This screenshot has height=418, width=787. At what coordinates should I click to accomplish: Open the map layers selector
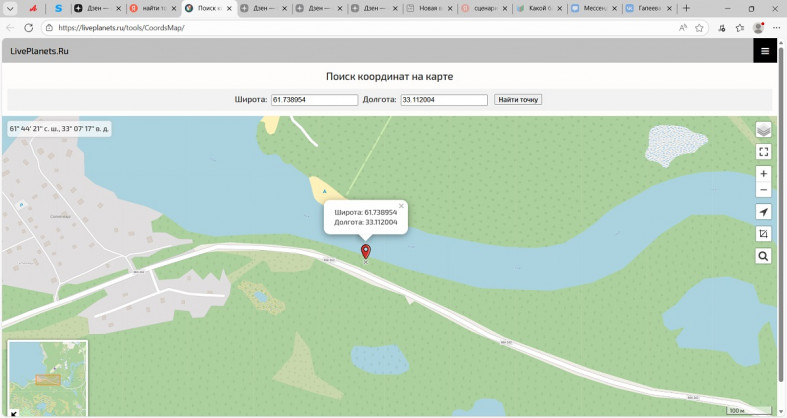763,130
